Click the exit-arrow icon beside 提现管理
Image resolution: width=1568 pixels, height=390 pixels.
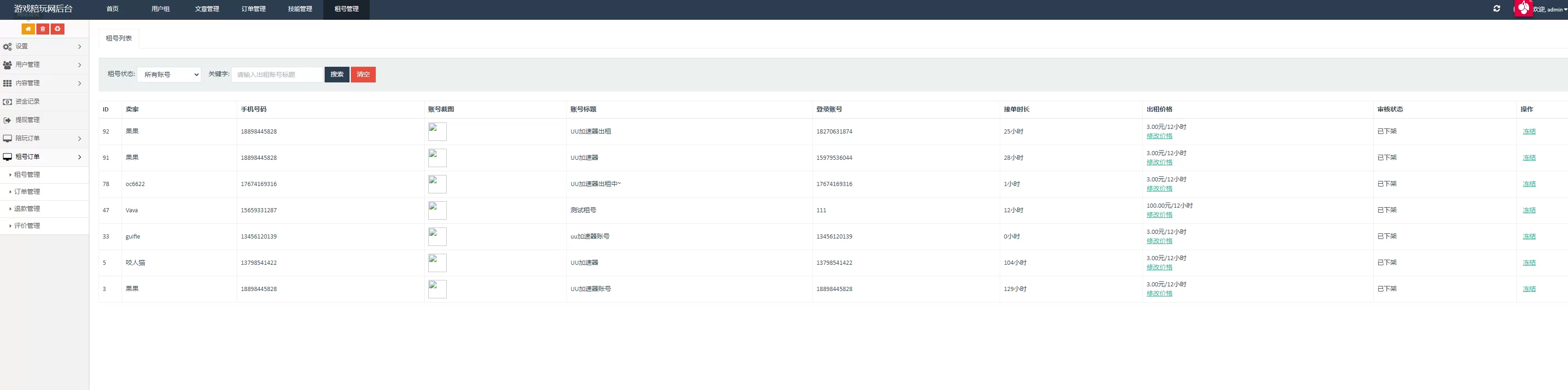7,121
